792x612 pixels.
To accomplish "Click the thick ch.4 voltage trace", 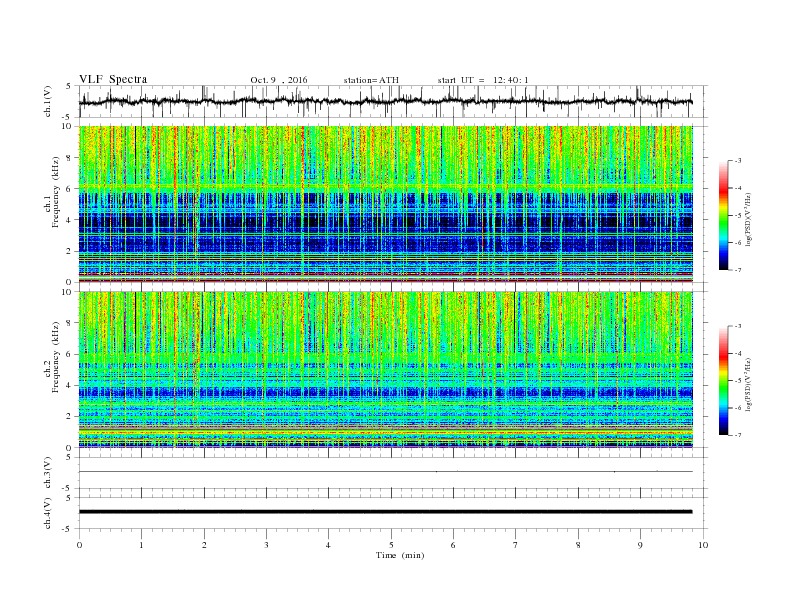I will pos(385,512).
